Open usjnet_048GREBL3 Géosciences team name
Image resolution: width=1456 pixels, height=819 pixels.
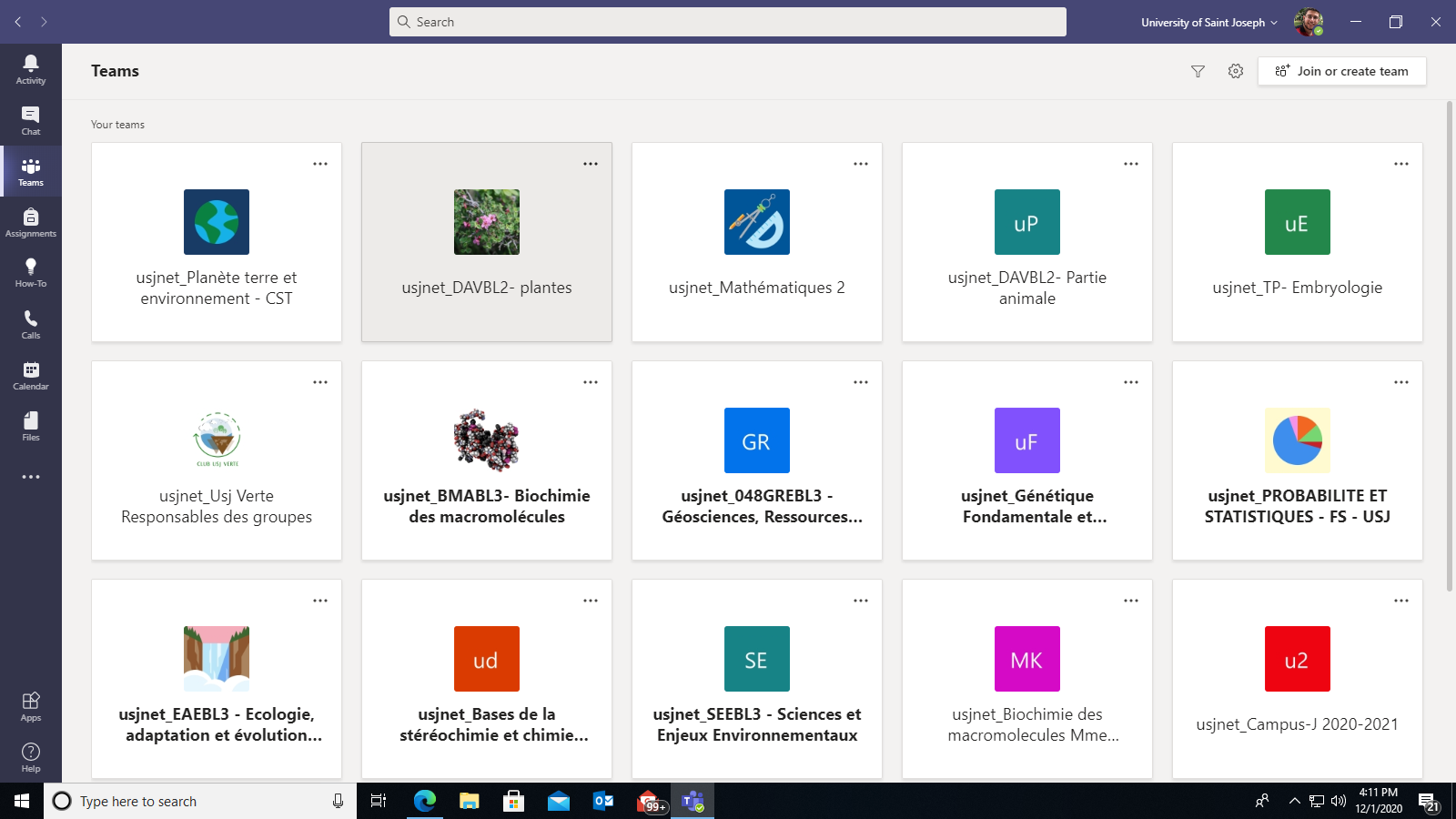tap(763, 506)
